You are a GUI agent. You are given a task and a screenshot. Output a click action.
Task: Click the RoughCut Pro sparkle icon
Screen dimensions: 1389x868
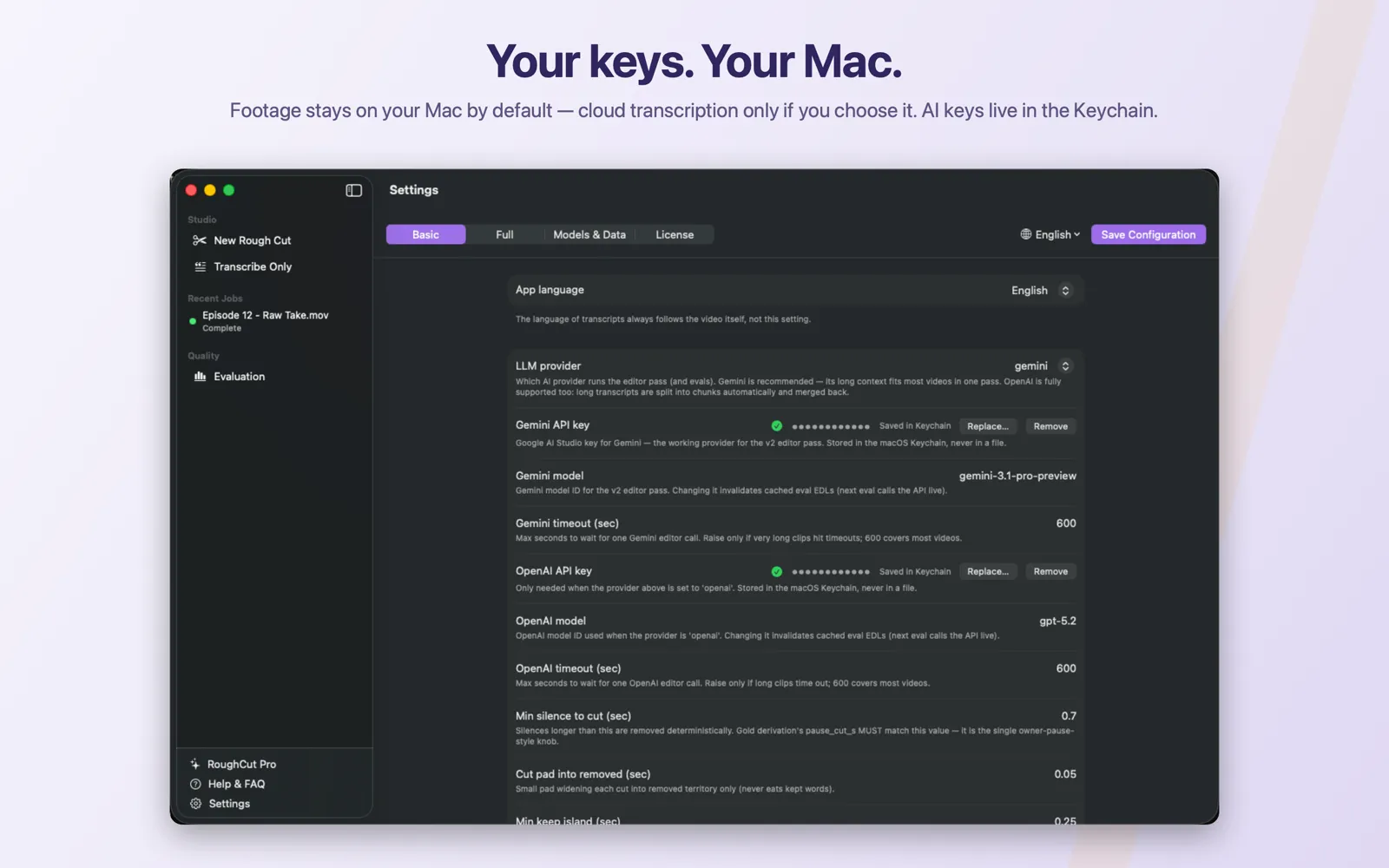click(x=195, y=764)
